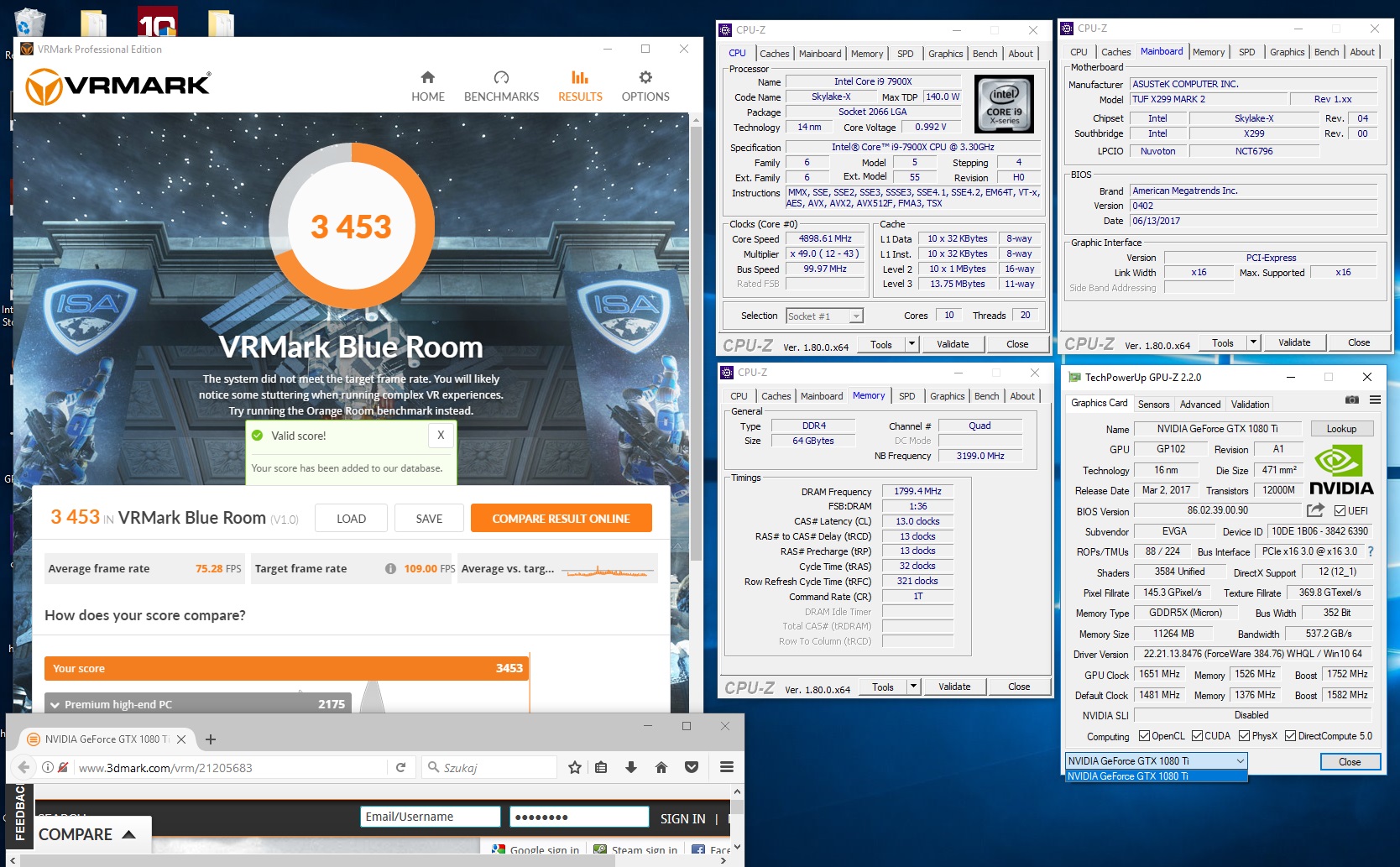
Task: Dismiss the Valid score notification X
Action: (x=441, y=435)
